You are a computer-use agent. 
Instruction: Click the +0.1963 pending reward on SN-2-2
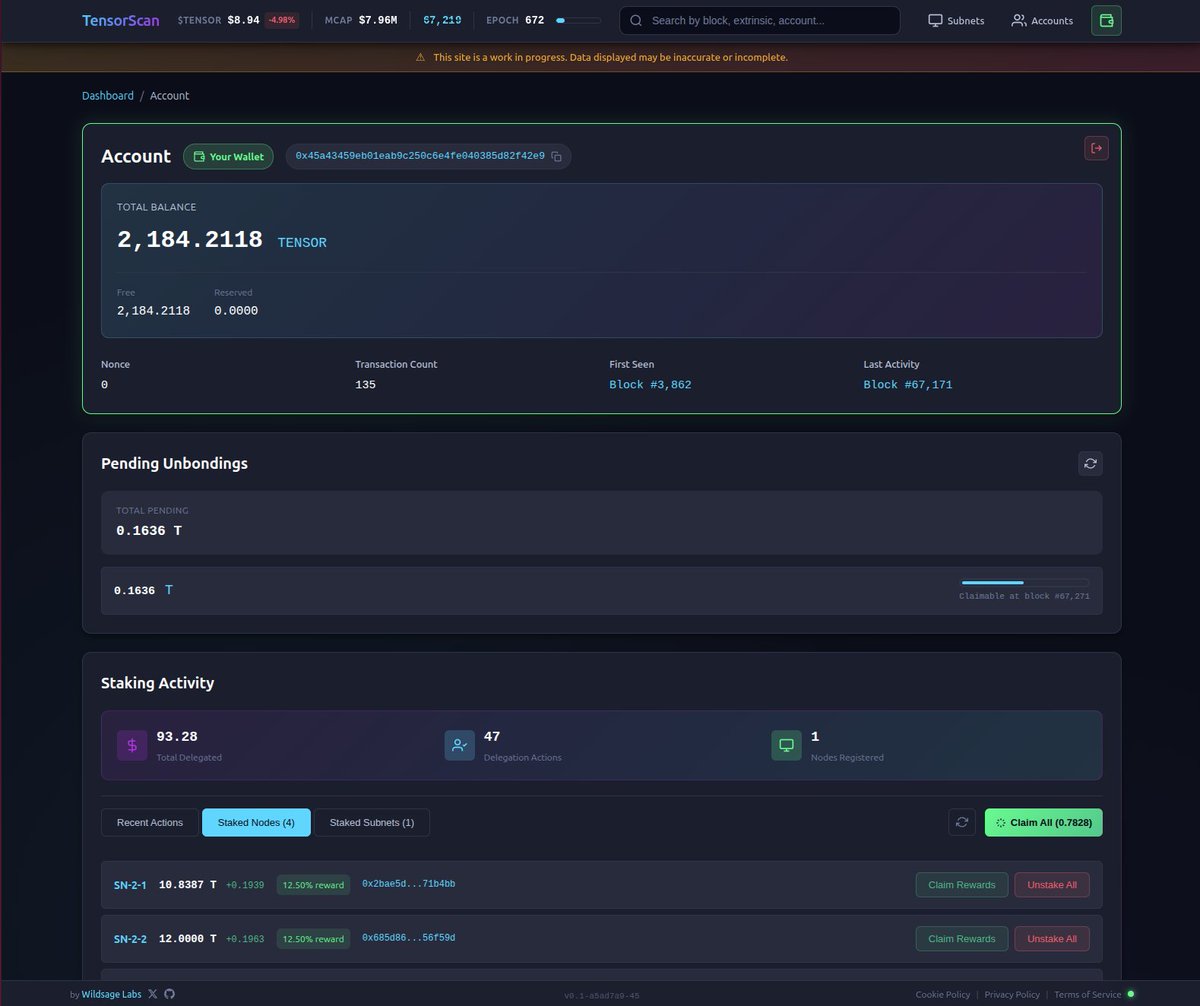(245, 939)
